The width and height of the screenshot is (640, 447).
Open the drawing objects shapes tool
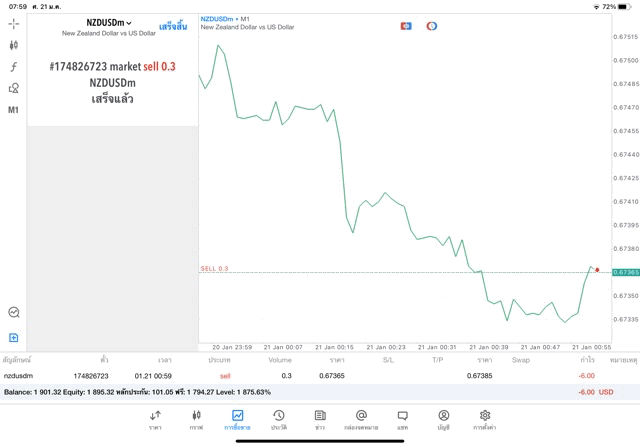[13, 88]
